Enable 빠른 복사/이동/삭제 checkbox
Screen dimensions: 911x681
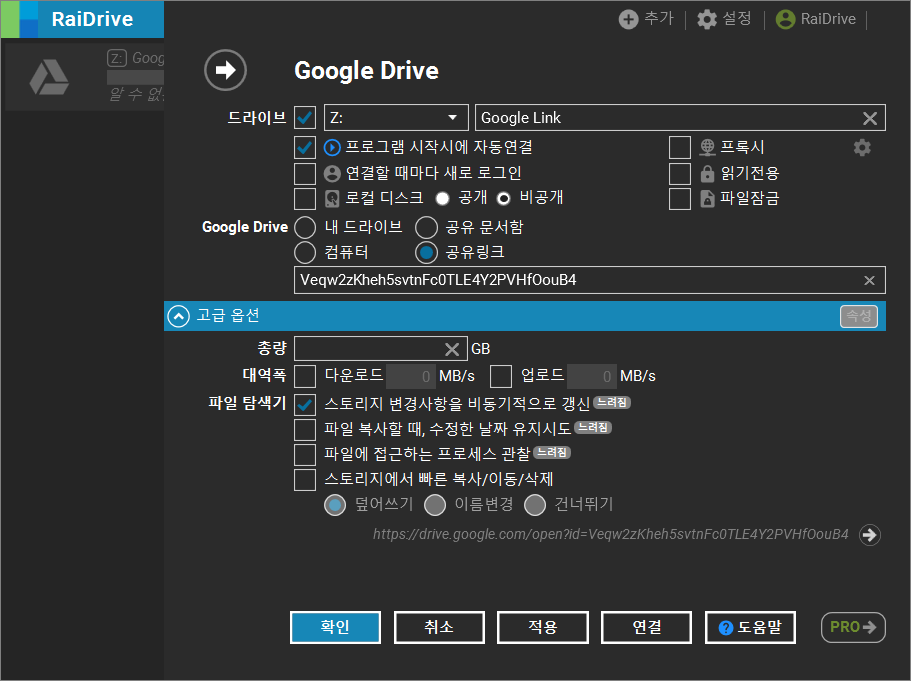pos(305,480)
